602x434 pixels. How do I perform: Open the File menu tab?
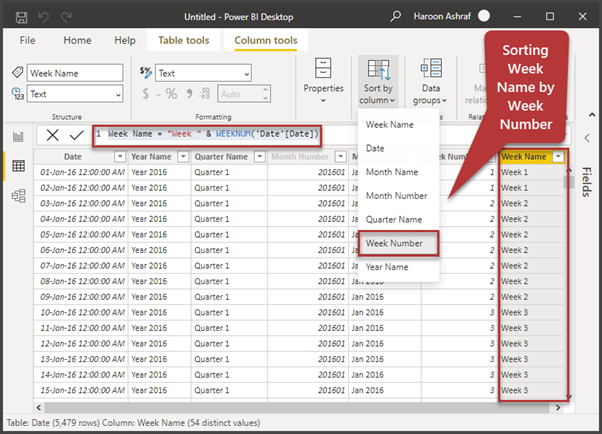coord(27,40)
